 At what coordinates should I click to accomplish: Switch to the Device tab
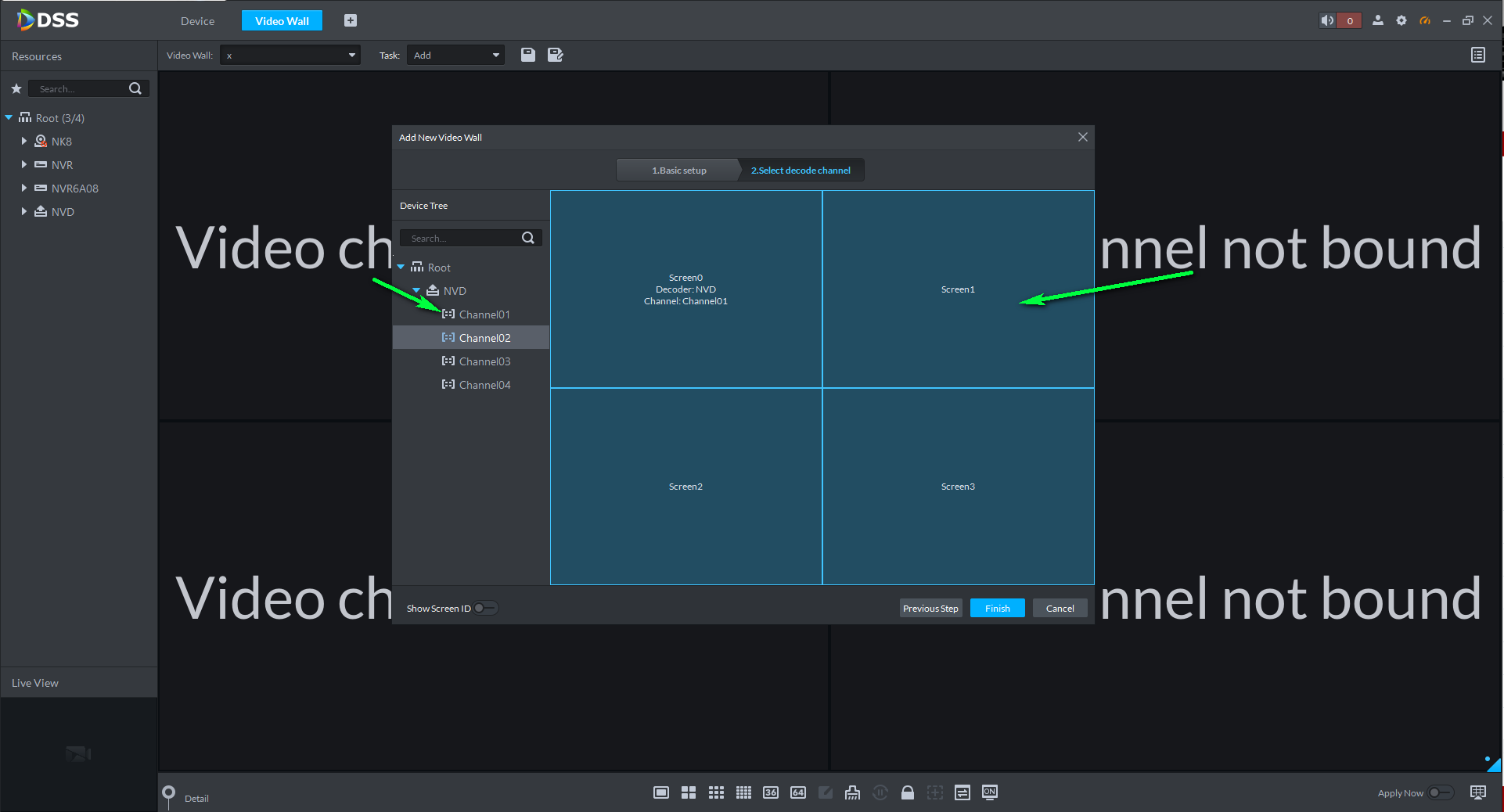[x=197, y=21]
